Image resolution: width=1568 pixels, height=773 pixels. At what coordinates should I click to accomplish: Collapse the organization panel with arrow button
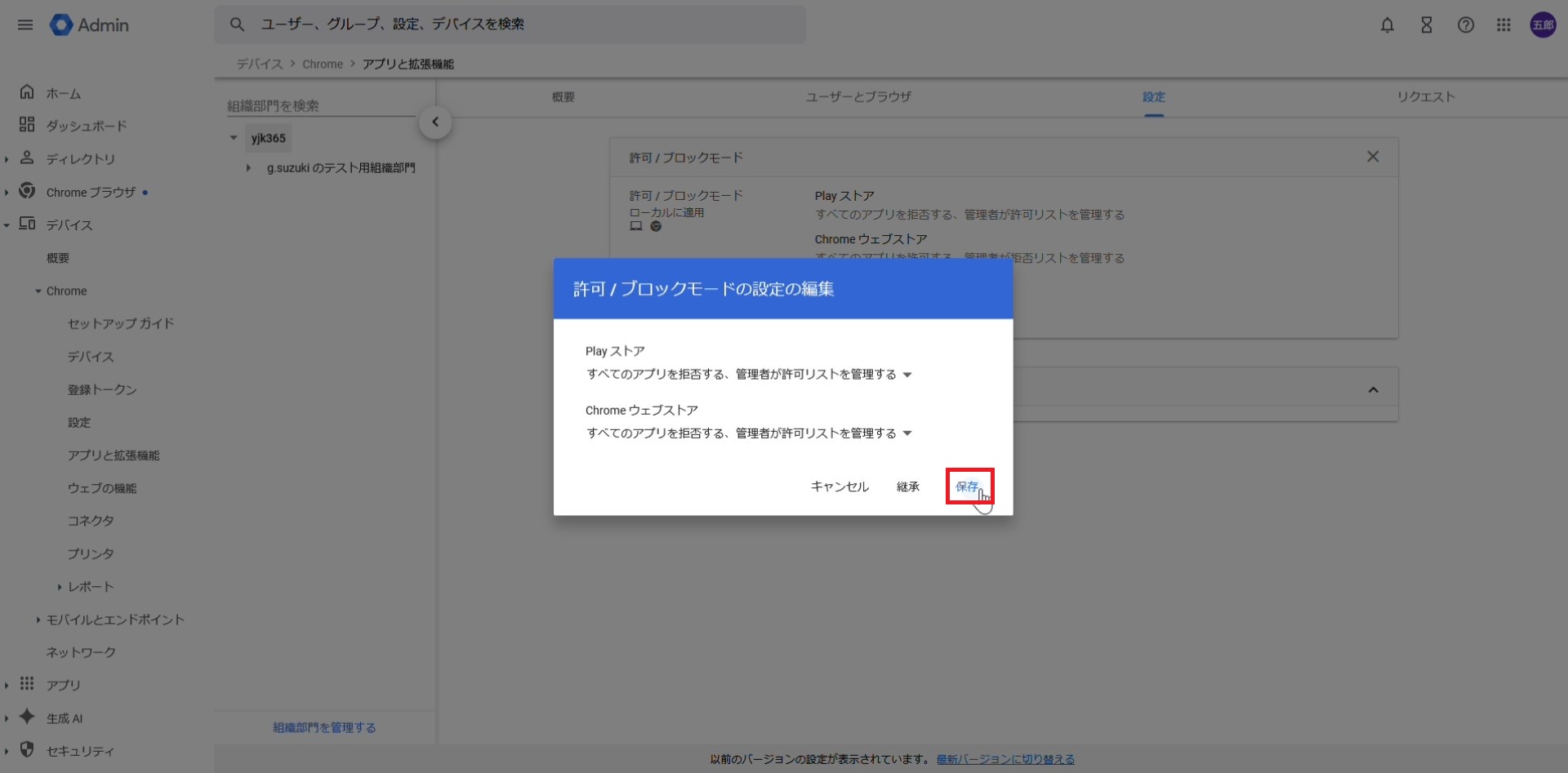pyautogui.click(x=435, y=122)
